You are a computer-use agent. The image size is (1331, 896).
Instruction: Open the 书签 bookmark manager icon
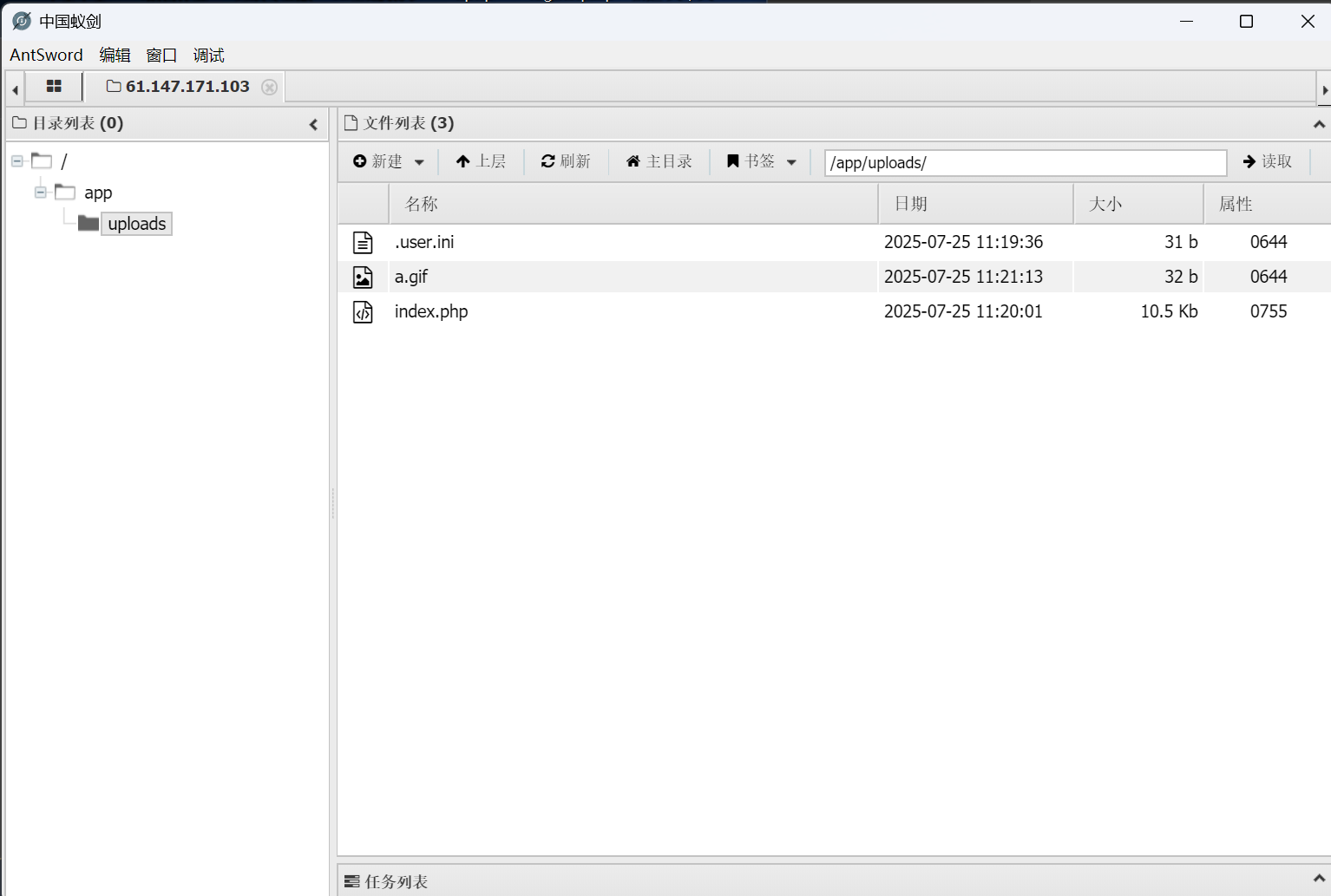point(732,160)
